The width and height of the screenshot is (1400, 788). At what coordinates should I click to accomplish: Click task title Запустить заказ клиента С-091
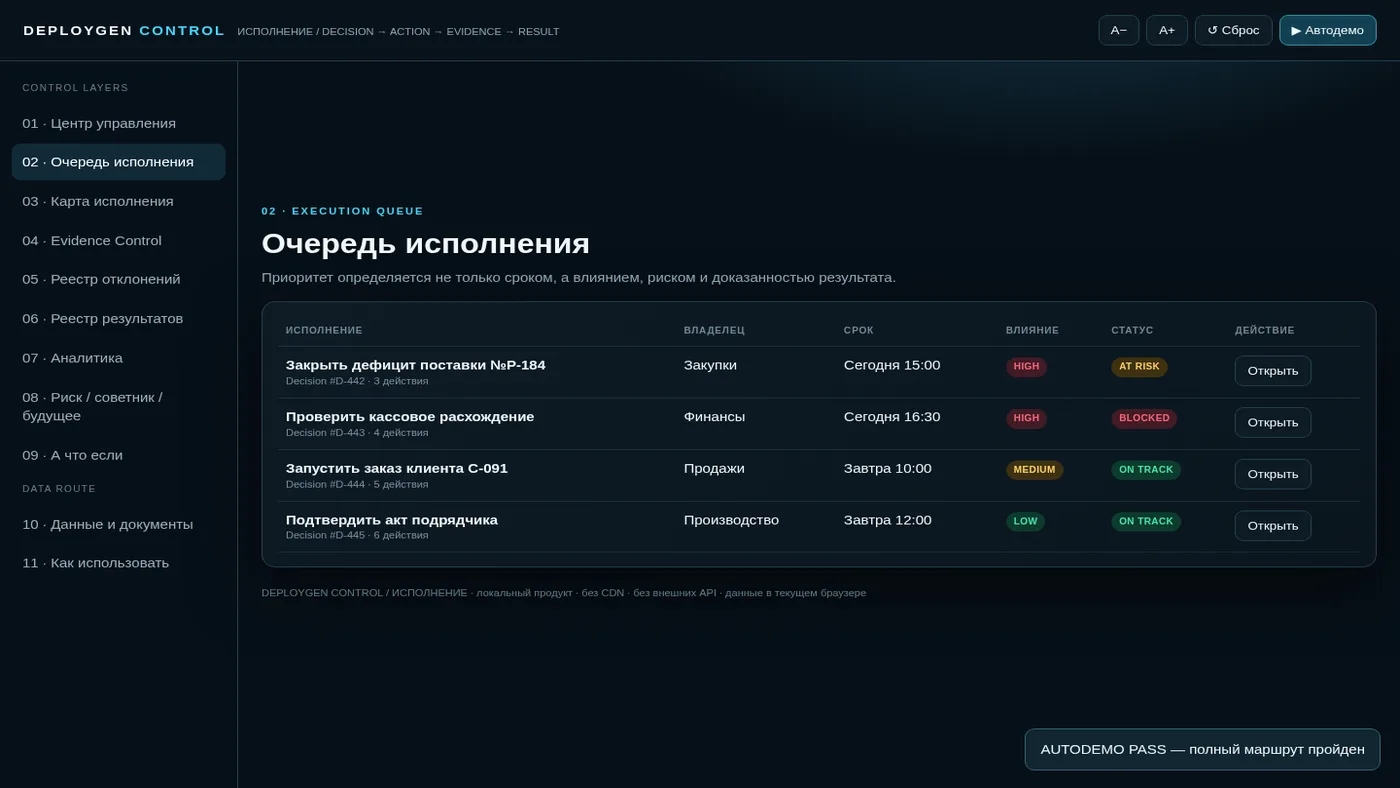pyautogui.click(x=397, y=468)
